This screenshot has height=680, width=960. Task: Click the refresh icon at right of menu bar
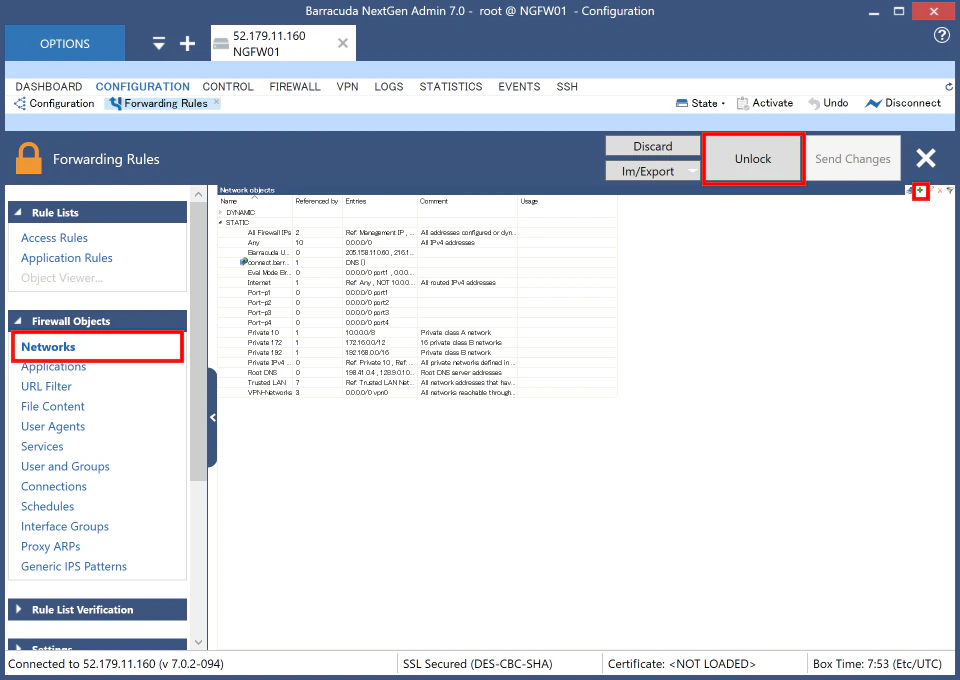pos(948,87)
